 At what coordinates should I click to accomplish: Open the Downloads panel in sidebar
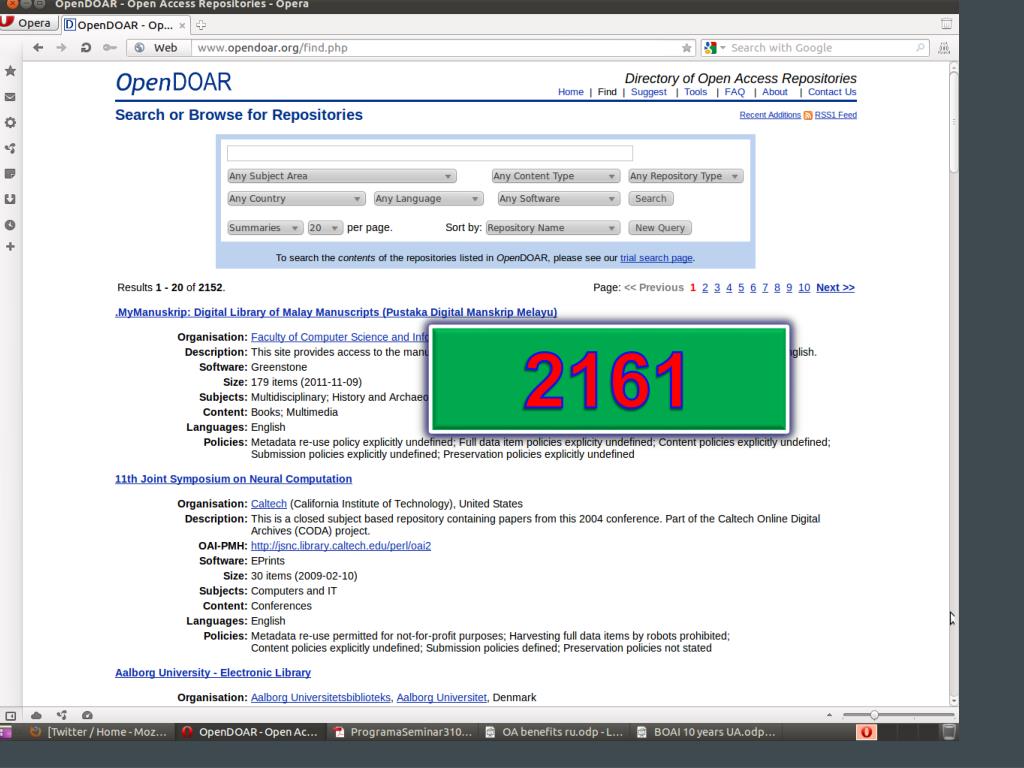click(10, 199)
